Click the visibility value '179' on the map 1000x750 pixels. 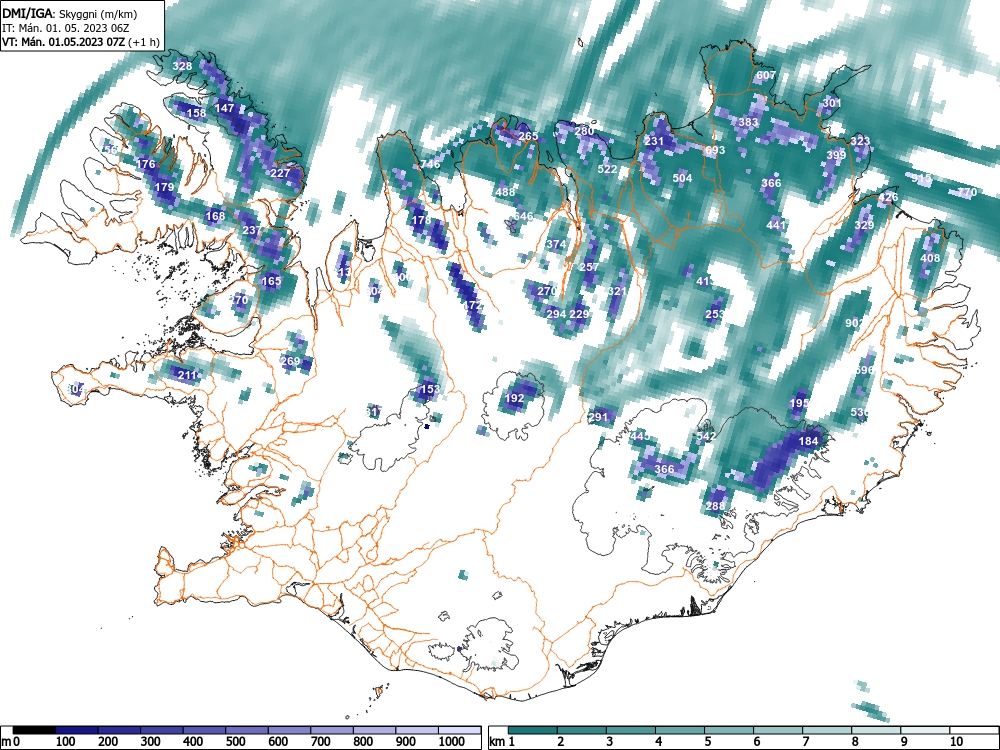(x=165, y=187)
